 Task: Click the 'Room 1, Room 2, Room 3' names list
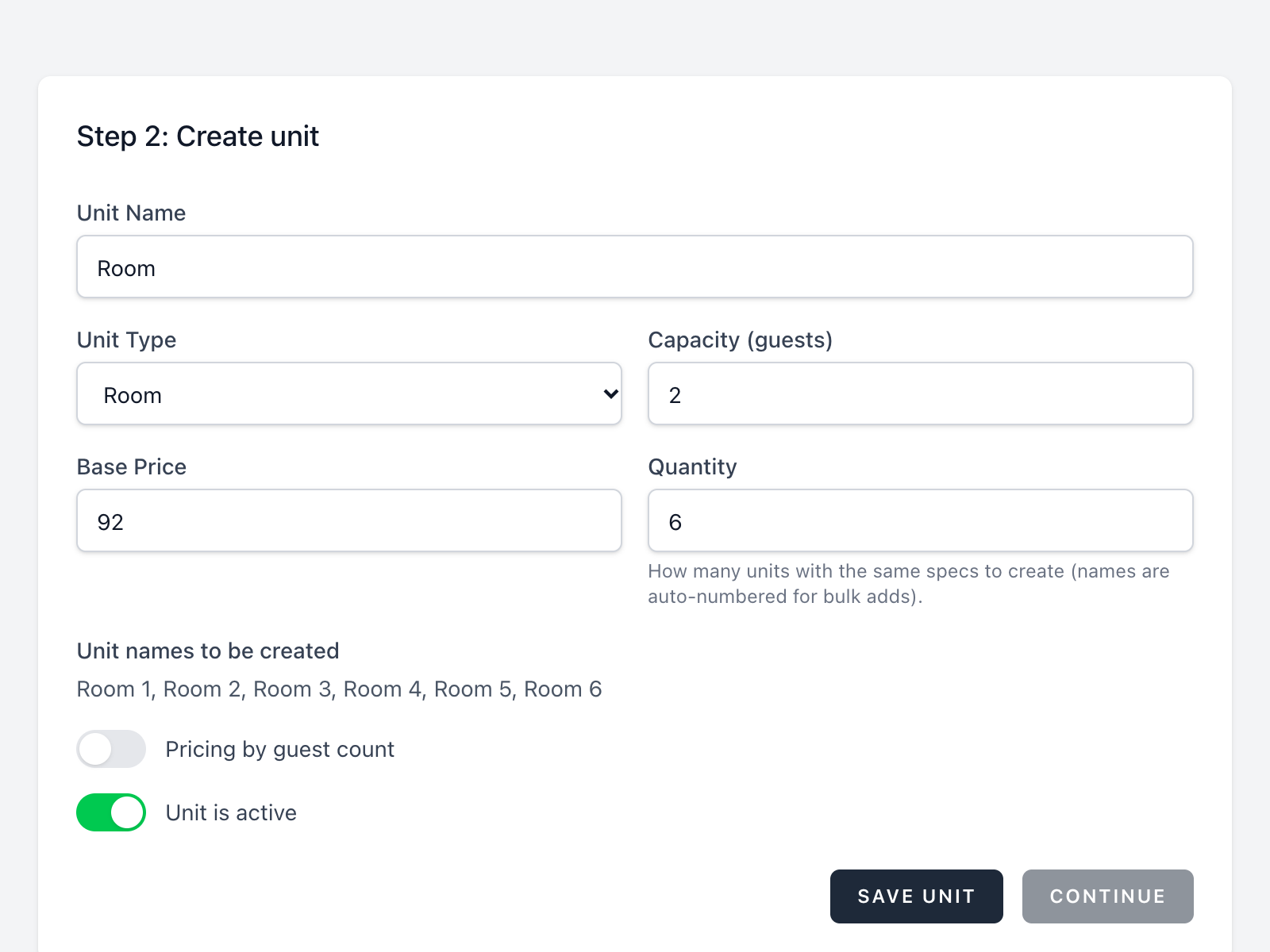click(x=339, y=689)
